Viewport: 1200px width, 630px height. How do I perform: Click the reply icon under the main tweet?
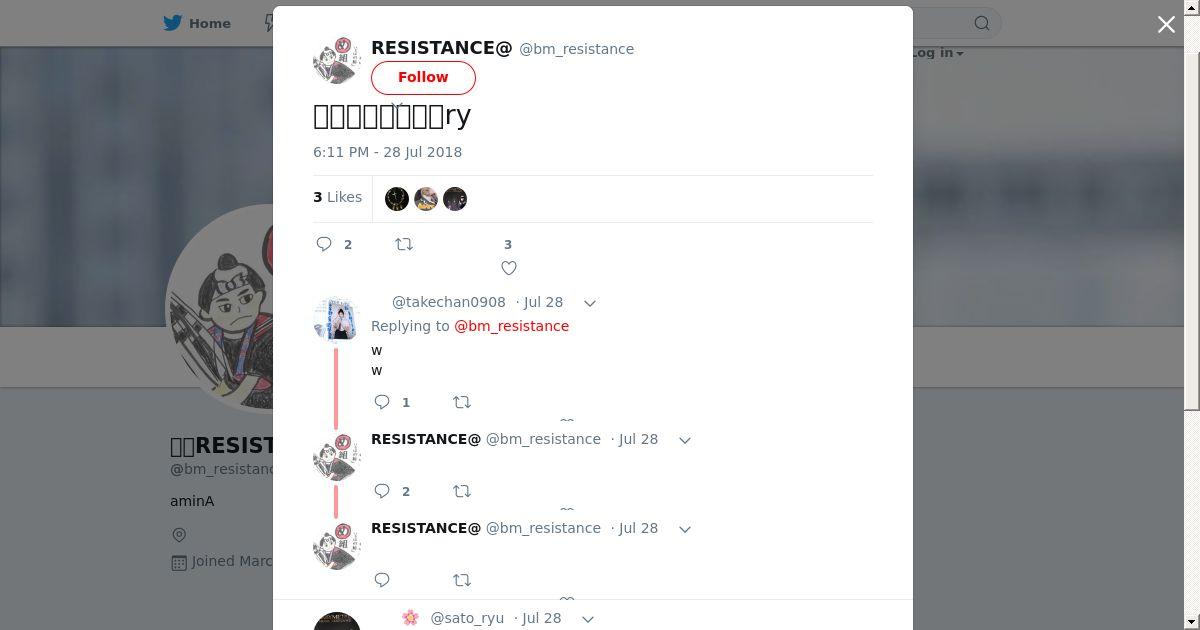tap(324, 244)
